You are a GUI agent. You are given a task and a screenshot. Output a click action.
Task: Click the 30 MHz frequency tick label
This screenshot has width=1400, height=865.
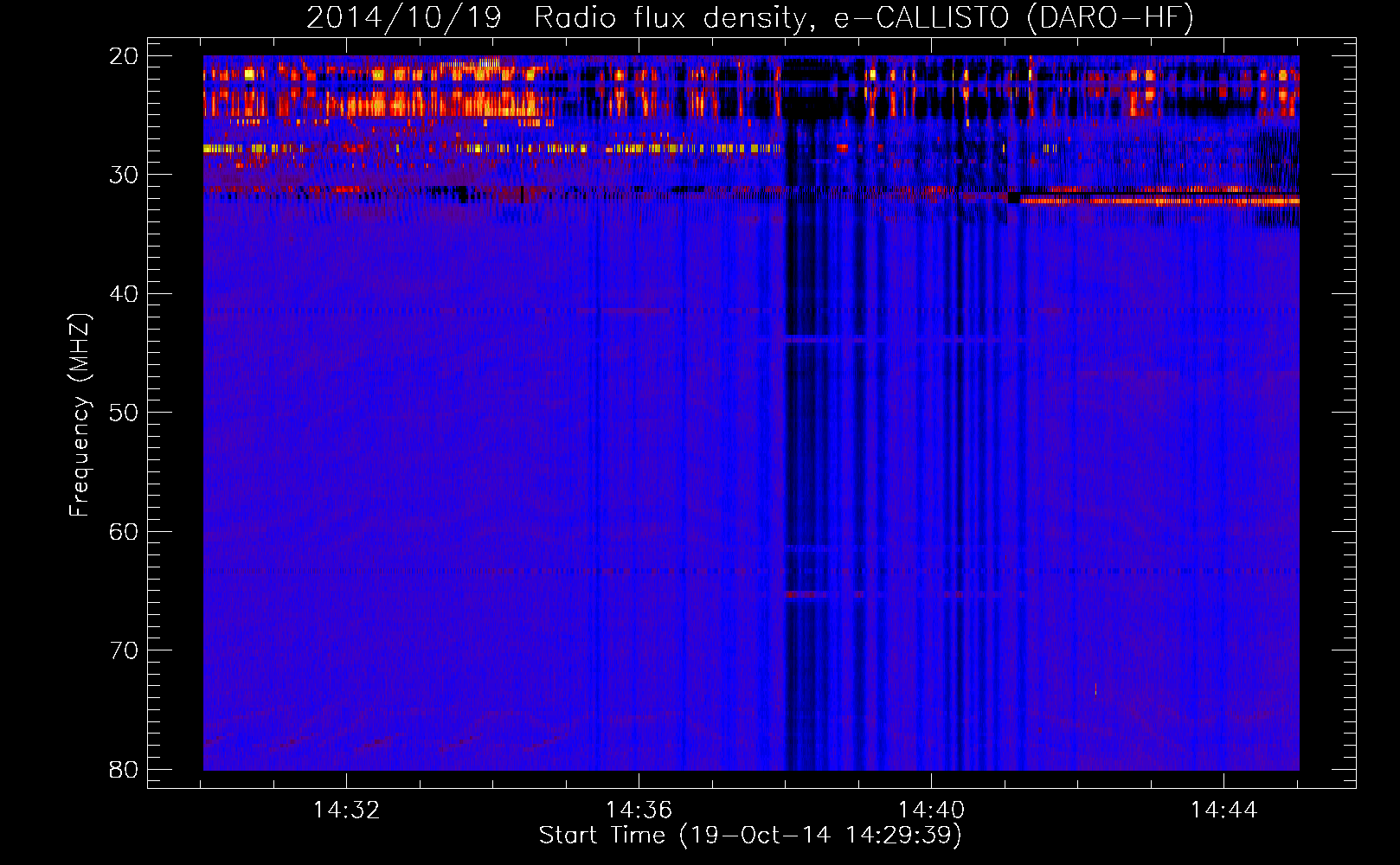point(124,175)
